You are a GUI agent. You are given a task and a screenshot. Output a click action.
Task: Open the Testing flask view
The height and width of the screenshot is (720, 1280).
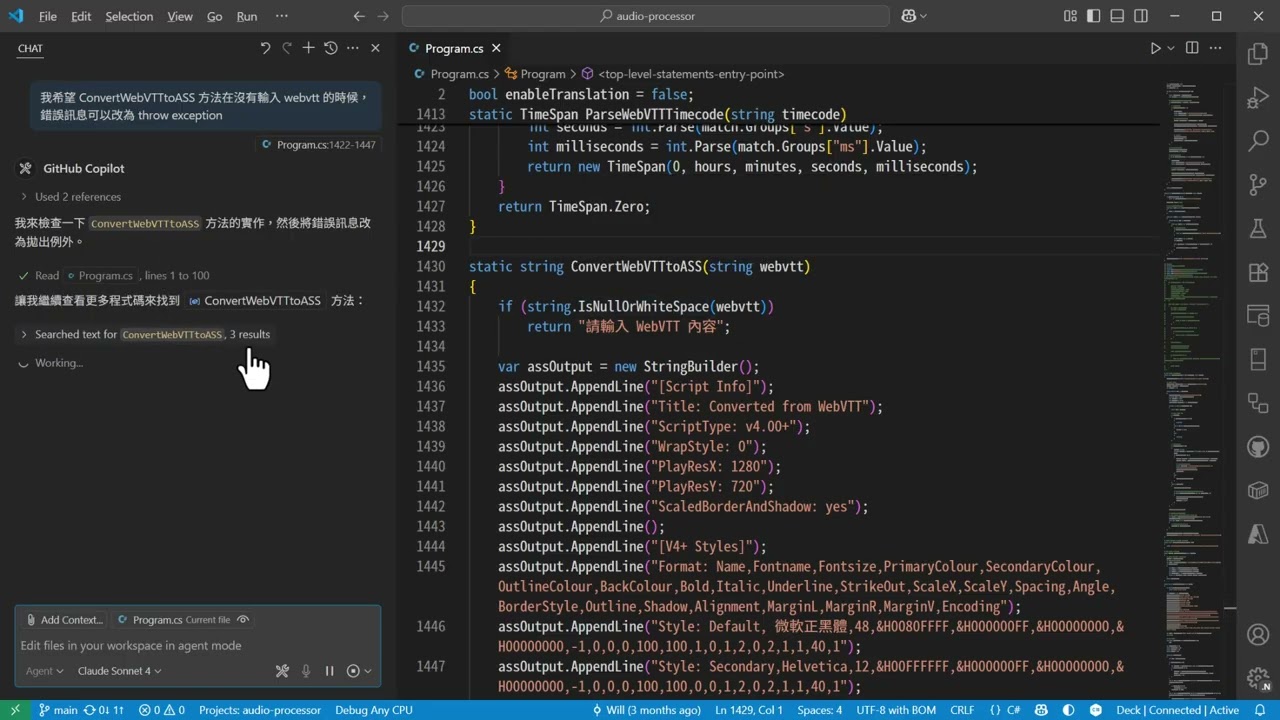coord(1258,229)
